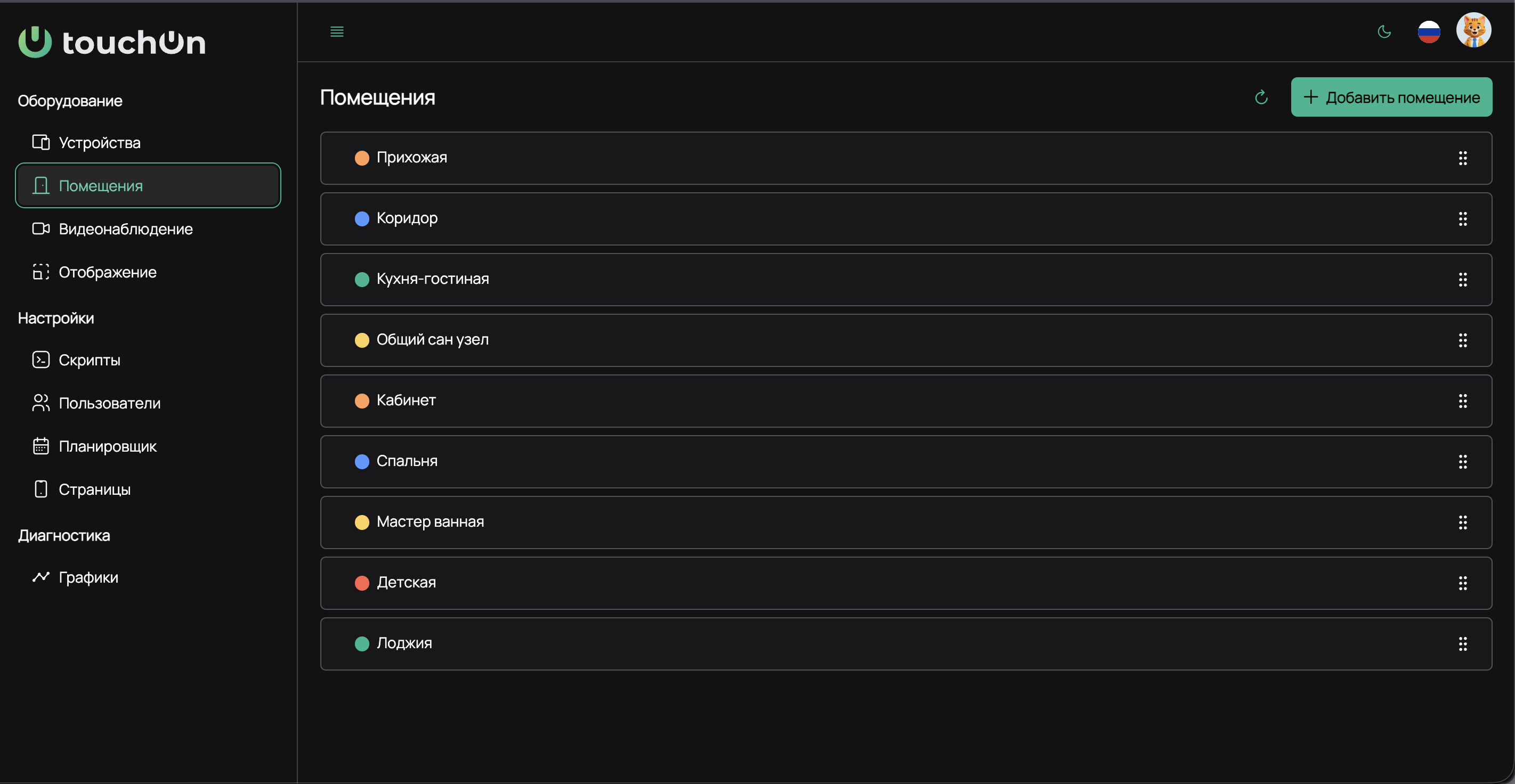The height and width of the screenshot is (784, 1515).
Task: Click the orange color dot of Кабинет
Action: coord(362,401)
